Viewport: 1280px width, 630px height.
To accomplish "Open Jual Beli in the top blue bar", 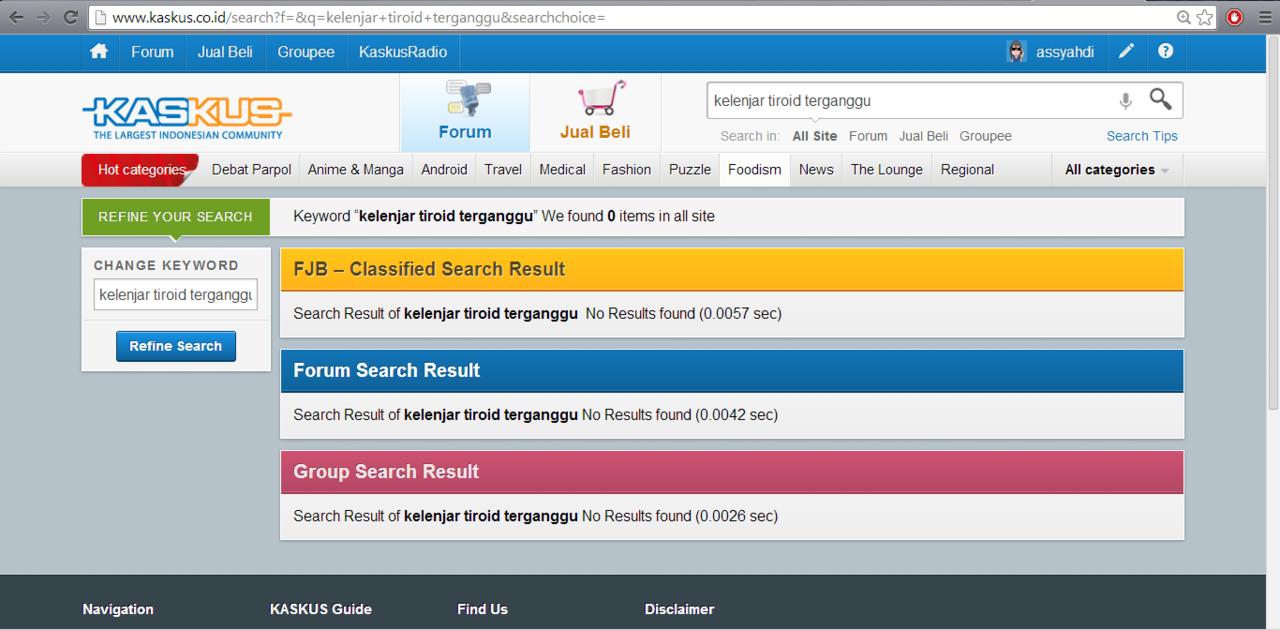I will (x=225, y=52).
